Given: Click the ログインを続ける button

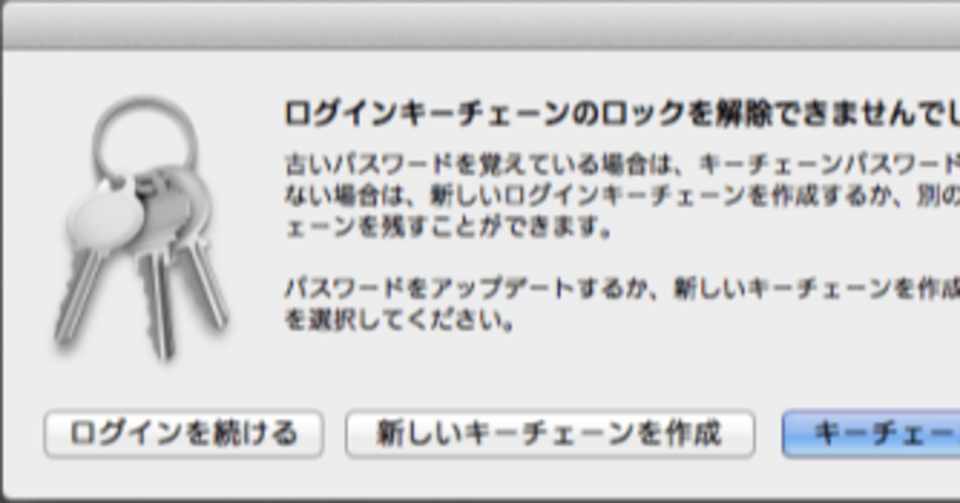Looking at the screenshot, I should 184,434.
